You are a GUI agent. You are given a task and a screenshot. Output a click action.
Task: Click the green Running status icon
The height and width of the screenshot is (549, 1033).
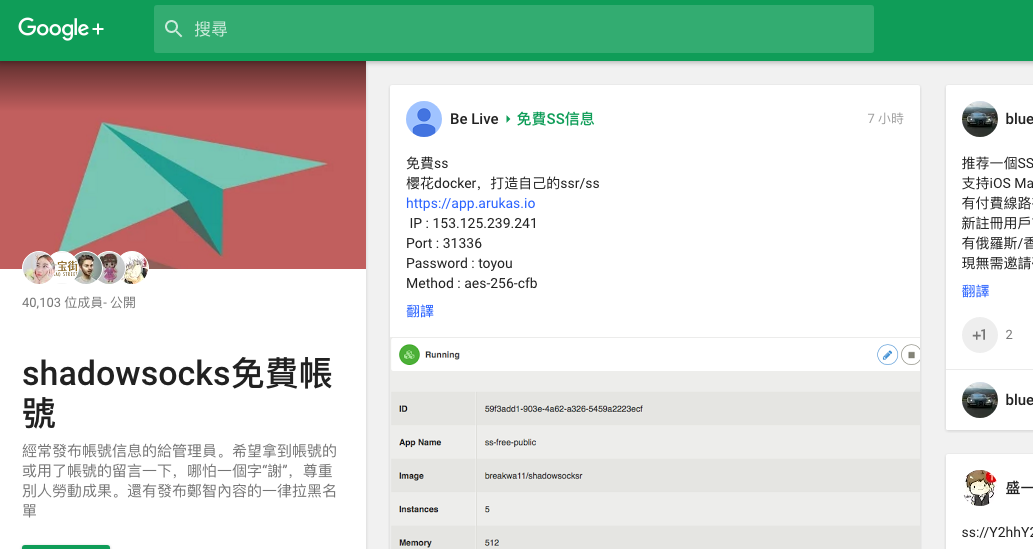tap(409, 355)
